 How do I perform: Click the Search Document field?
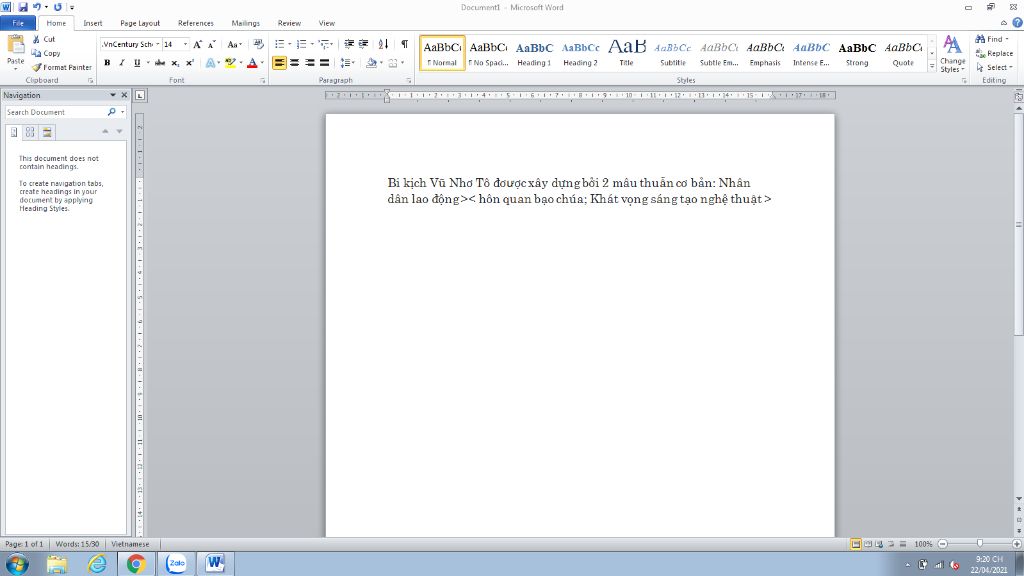tap(56, 112)
